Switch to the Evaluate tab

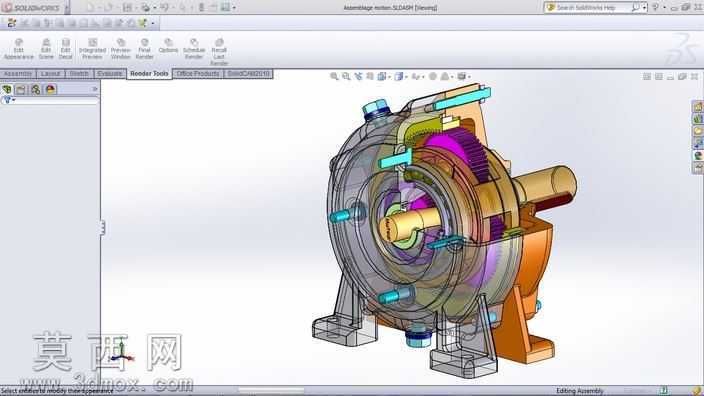110,74
